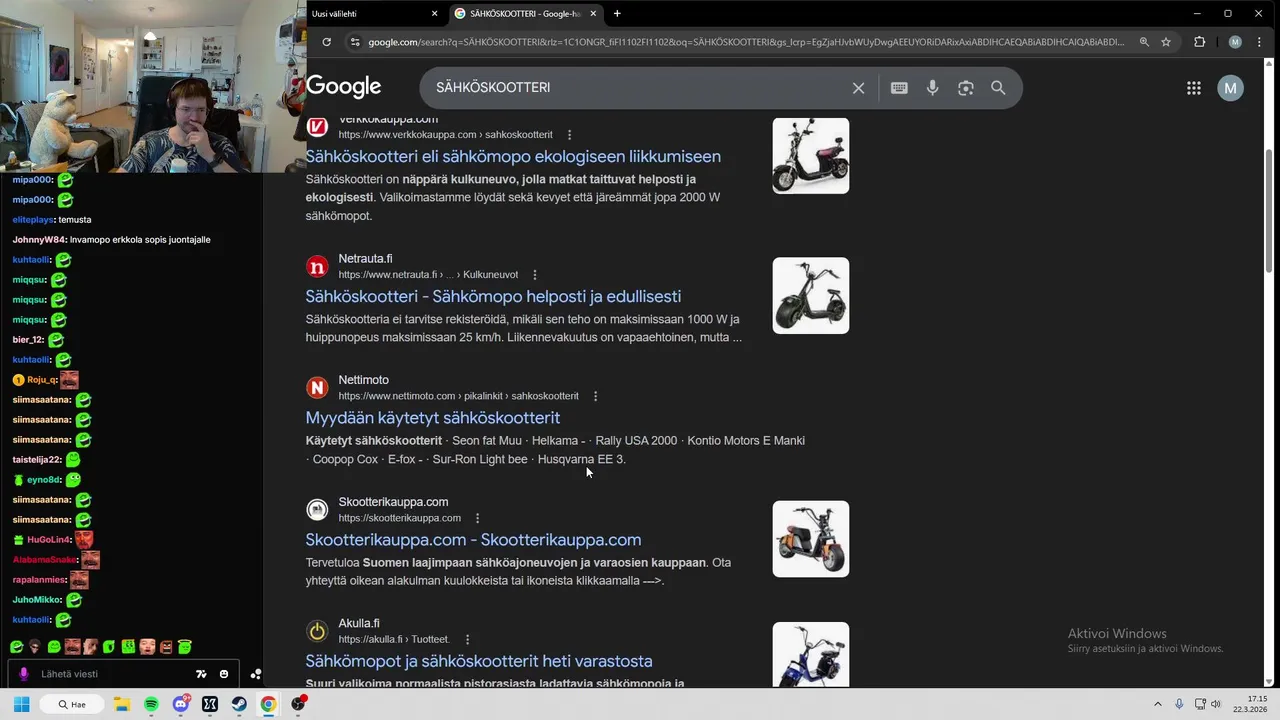Viewport: 1280px width, 720px height.
Task: Click Netrauta.fi black scooter thumbnail
Action: coord(811,296)
